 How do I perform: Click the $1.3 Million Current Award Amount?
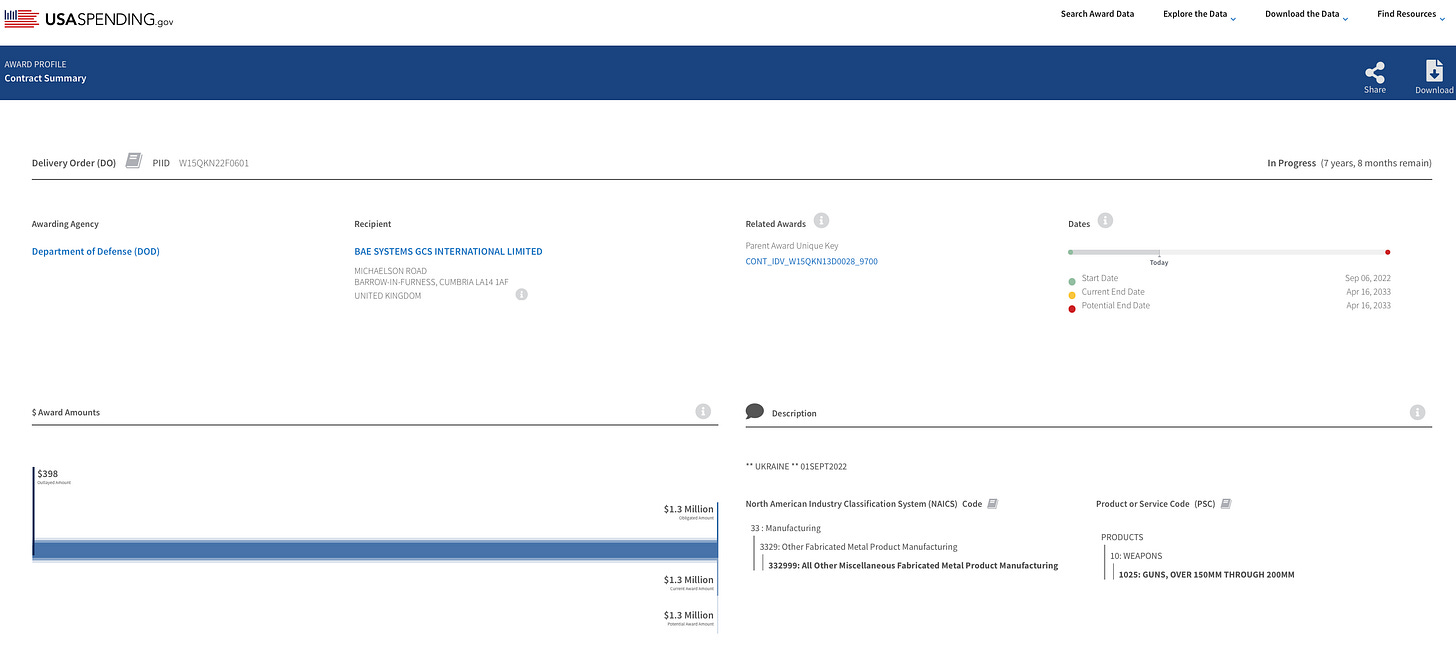(x=688, y=582)
